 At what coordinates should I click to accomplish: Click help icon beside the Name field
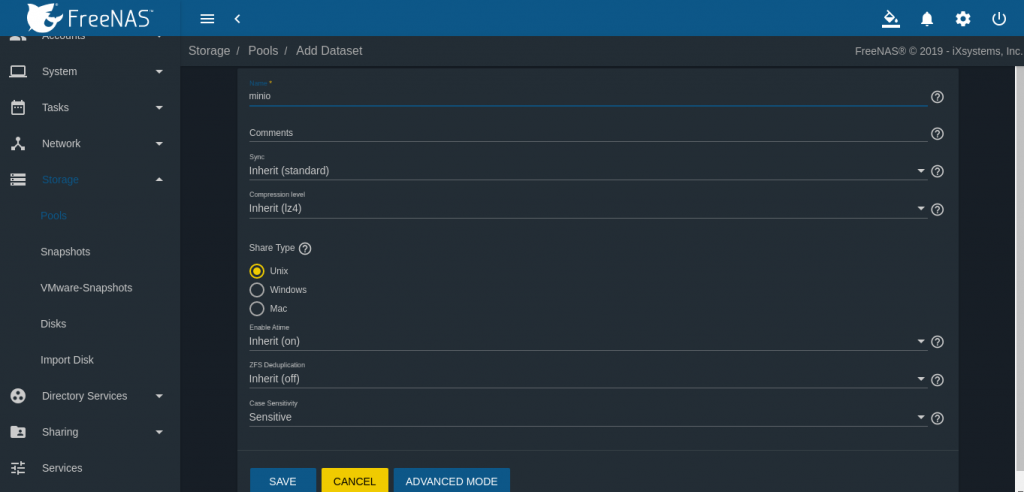tap(937, 97)
